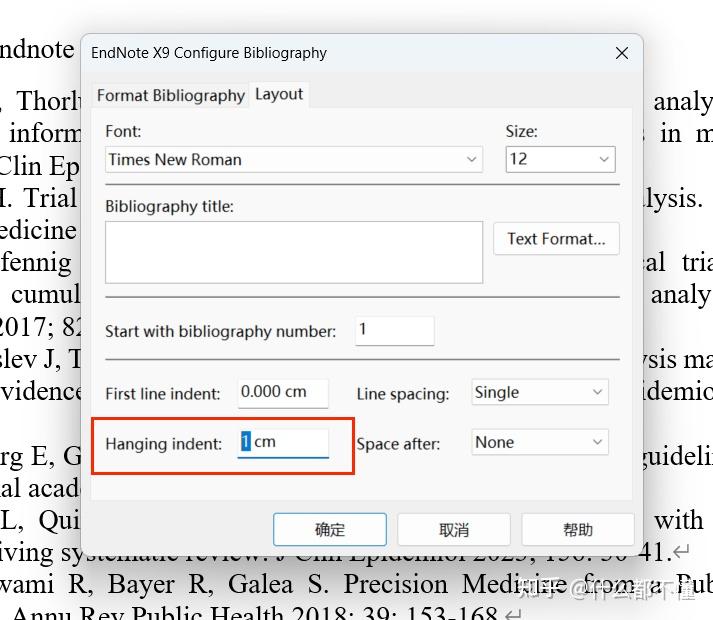Click the word Precision in the document

pos(395,584)
